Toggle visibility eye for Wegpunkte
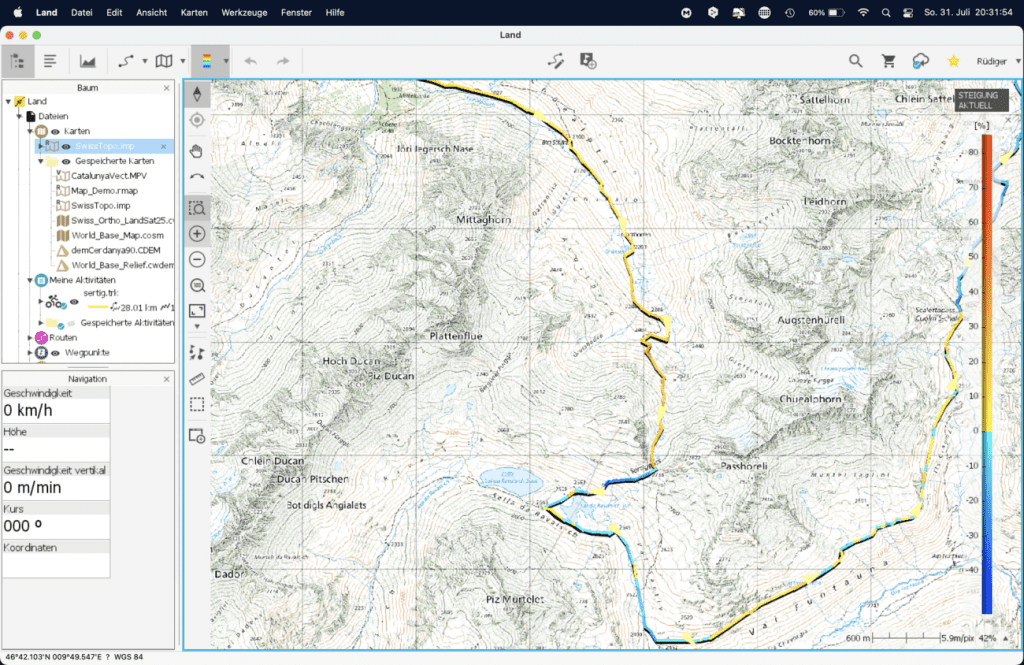Image resolution: width=1024 pixels, height=665 pixels. [56, 353]
